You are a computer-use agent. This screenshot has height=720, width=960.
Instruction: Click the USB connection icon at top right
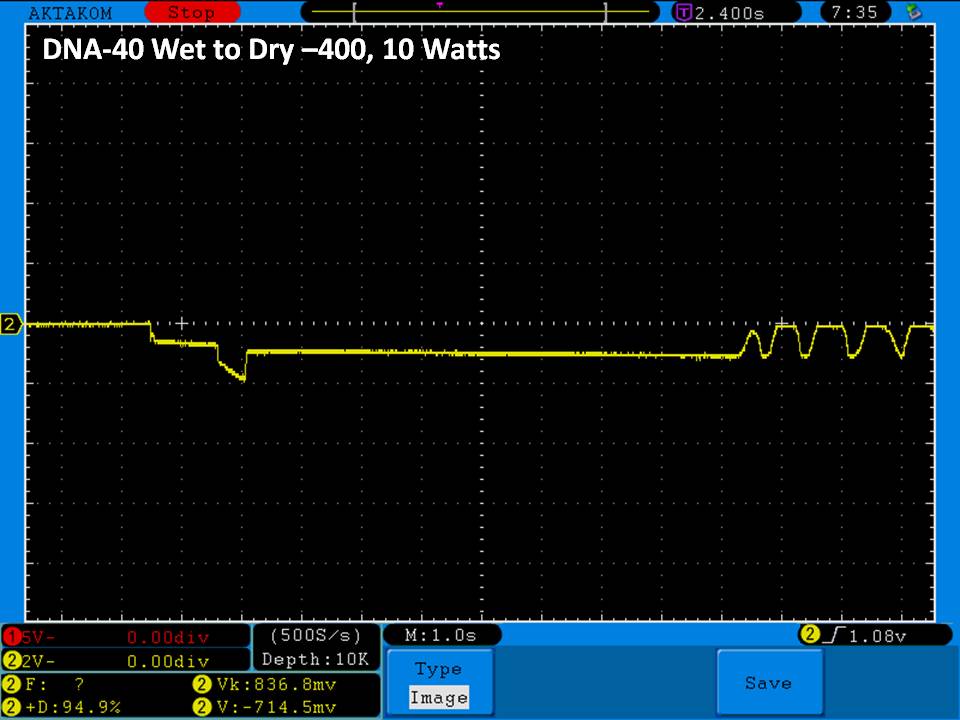click(912, 12)
